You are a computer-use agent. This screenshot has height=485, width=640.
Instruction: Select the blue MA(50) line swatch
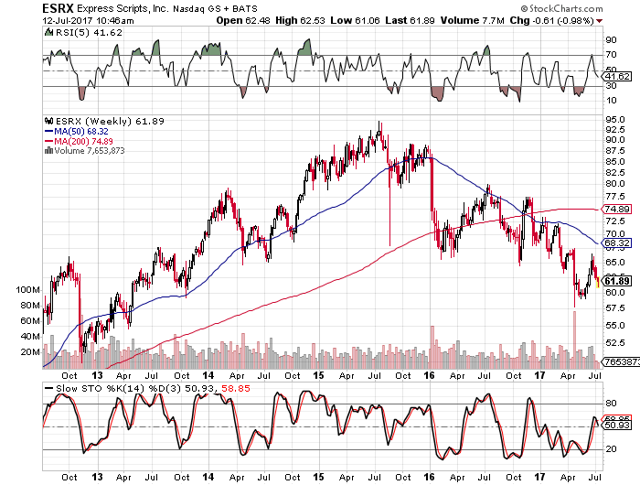click(49, 131)
